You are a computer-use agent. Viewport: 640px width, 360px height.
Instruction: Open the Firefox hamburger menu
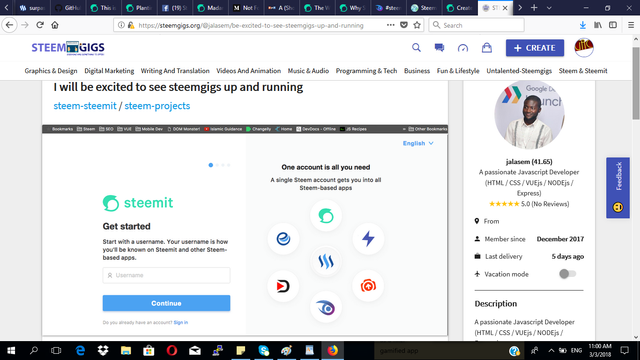(631, 25)
